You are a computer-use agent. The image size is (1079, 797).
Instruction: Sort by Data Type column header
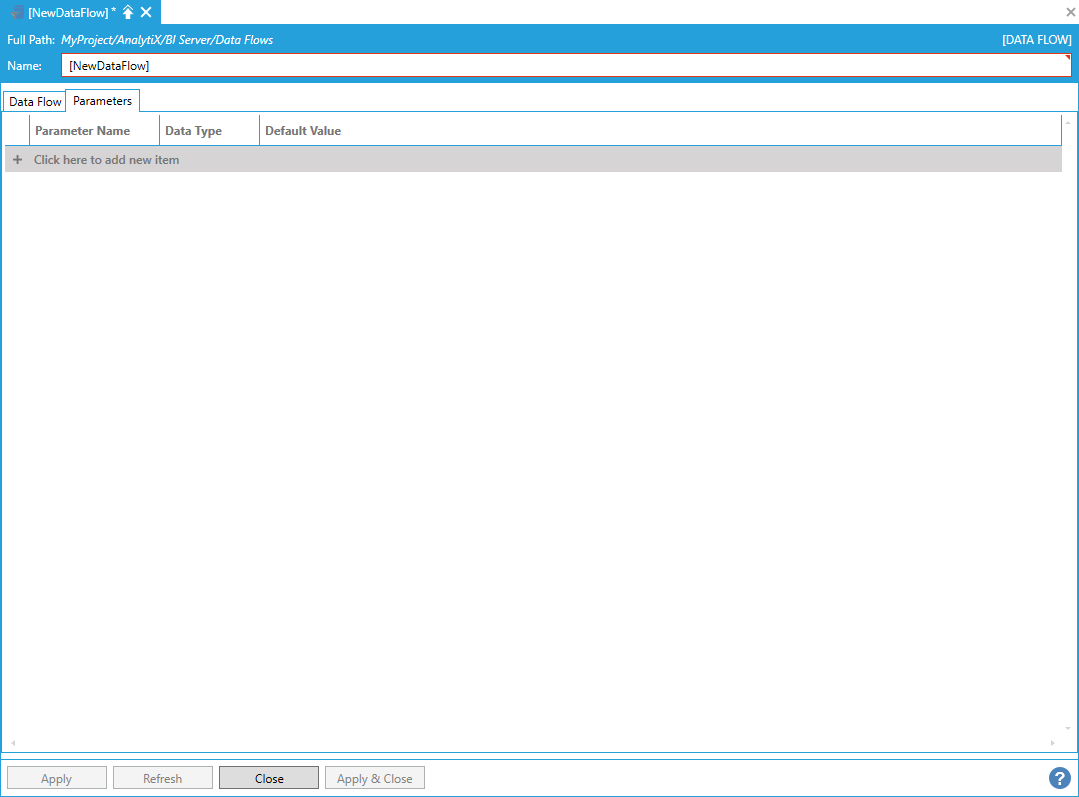pos(194,131)
